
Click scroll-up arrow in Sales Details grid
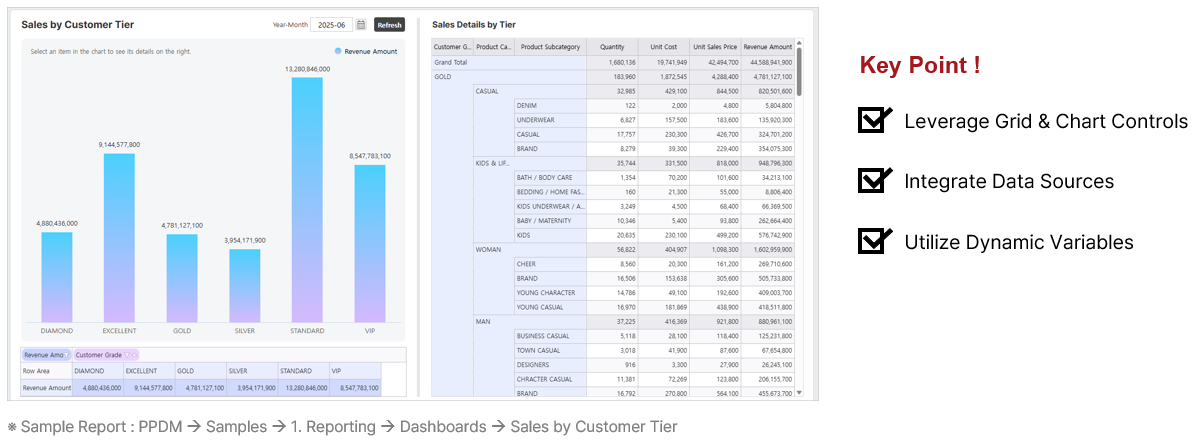(798, 45)
